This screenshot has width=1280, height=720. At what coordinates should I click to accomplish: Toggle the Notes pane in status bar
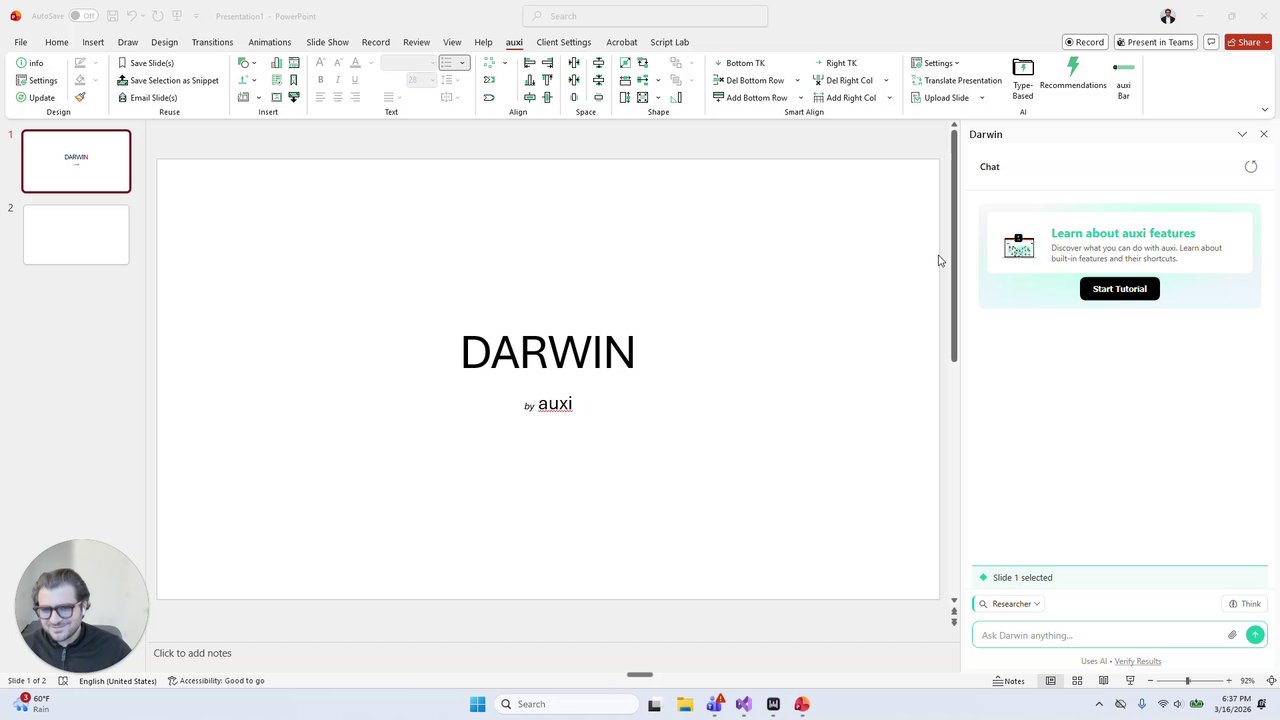(x=1008, y=681)
